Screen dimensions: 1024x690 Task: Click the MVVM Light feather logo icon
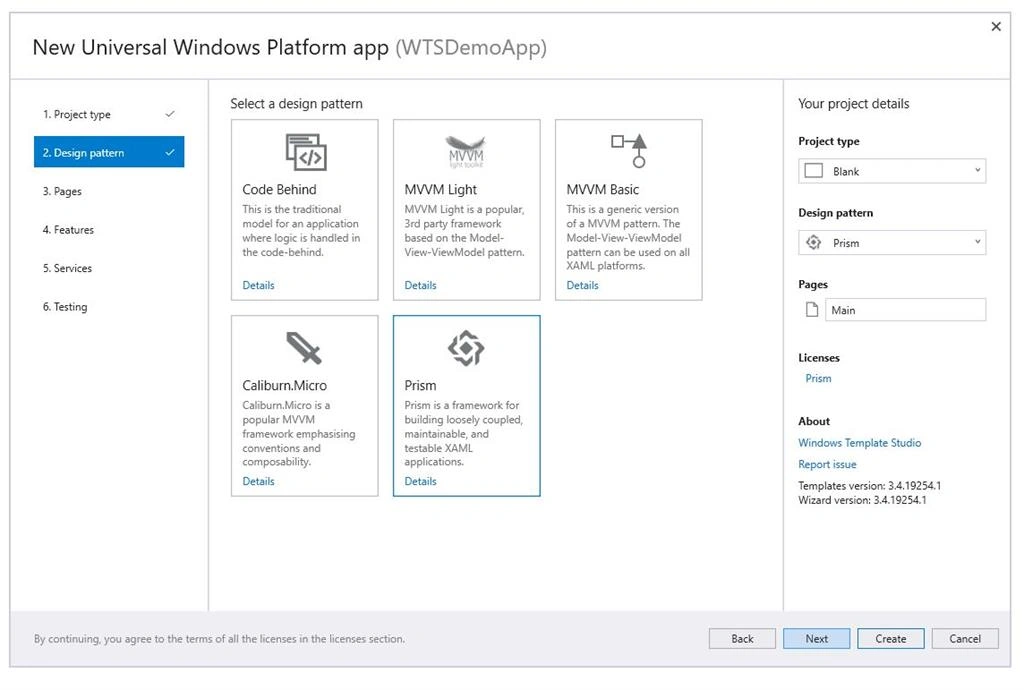point(466,151)
